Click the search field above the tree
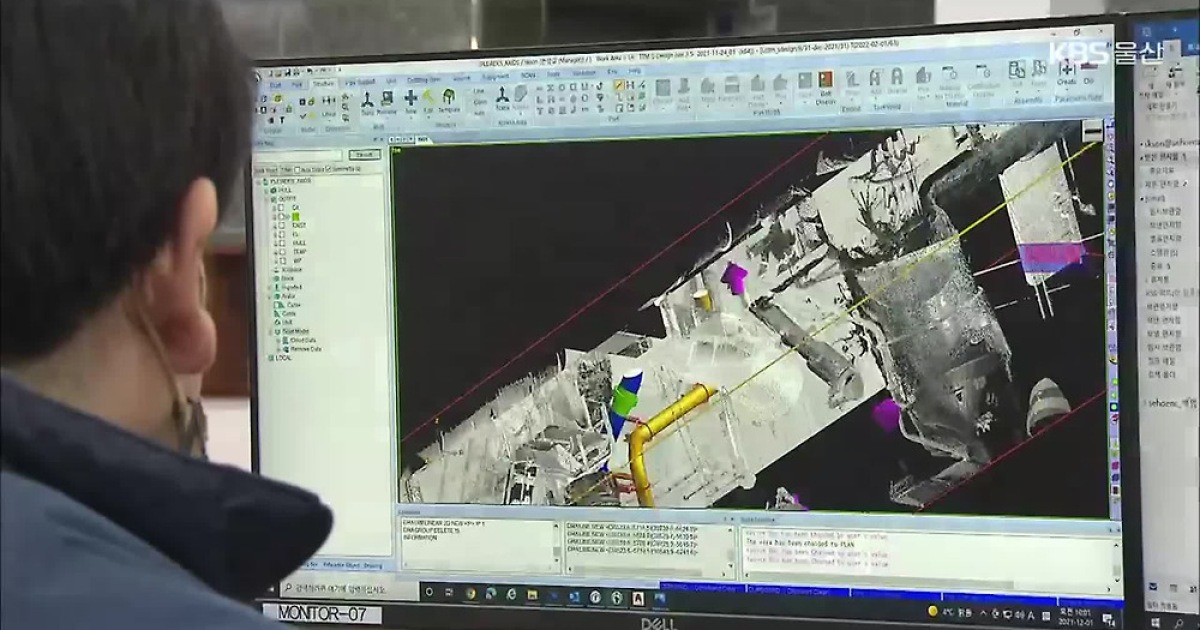 299,155
